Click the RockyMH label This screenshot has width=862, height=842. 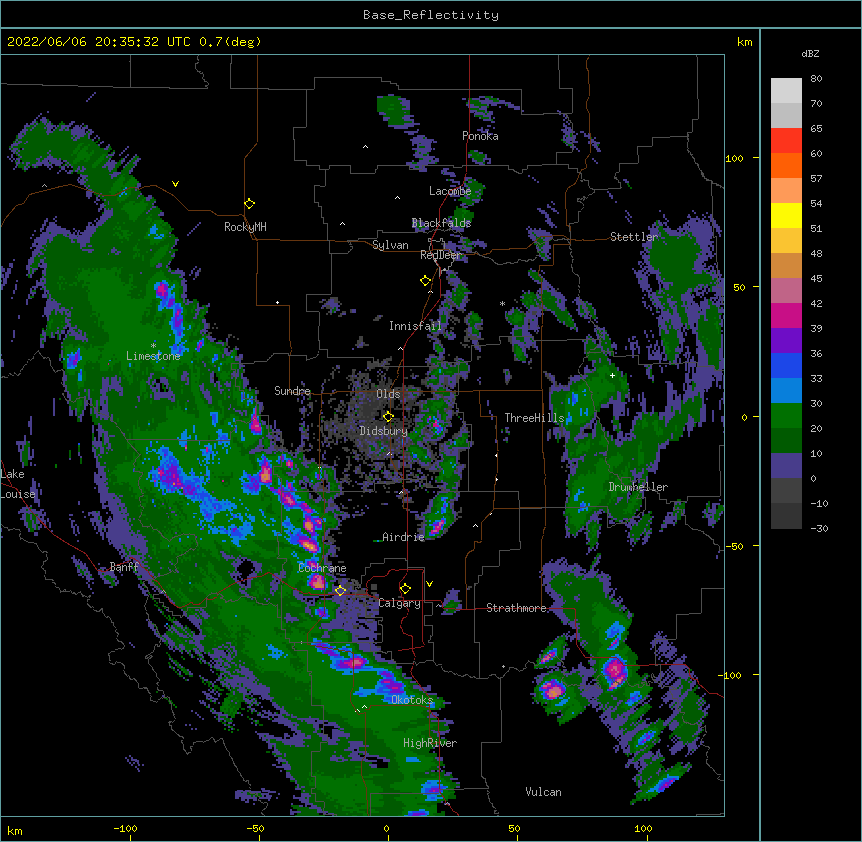[245, 227]
